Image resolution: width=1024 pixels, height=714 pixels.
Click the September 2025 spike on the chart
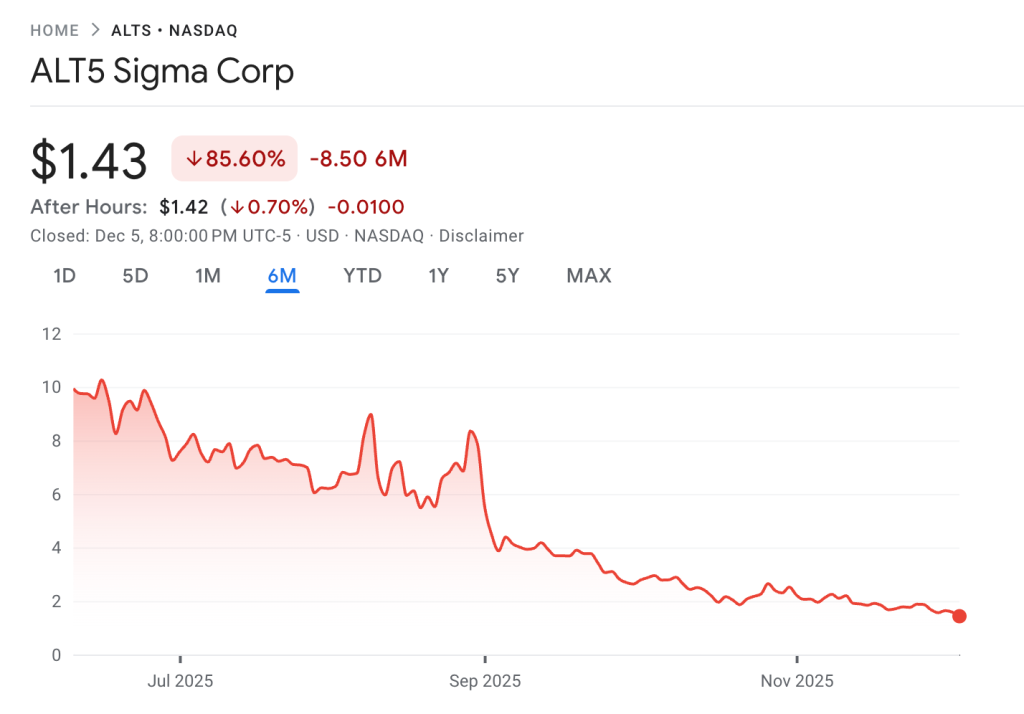tap(470, 432)
